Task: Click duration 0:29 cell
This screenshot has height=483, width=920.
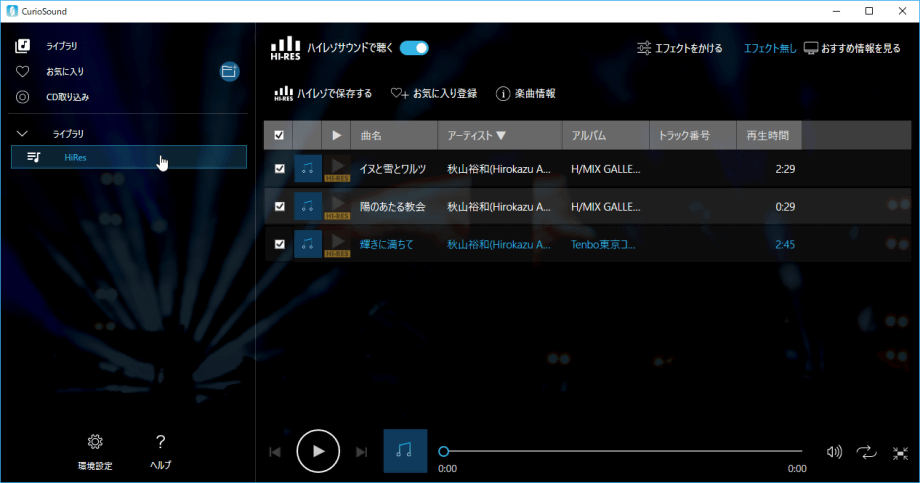Action: point(785,207)
